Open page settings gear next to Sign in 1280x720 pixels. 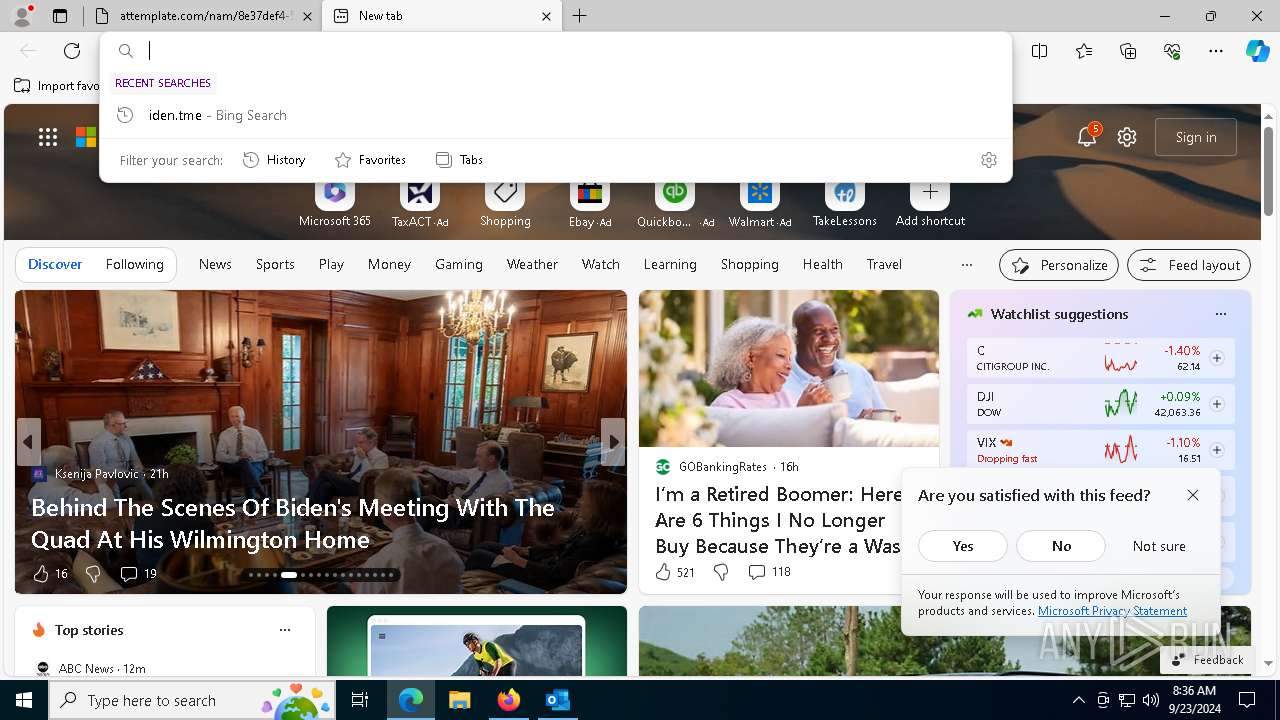click(1127, 137)
